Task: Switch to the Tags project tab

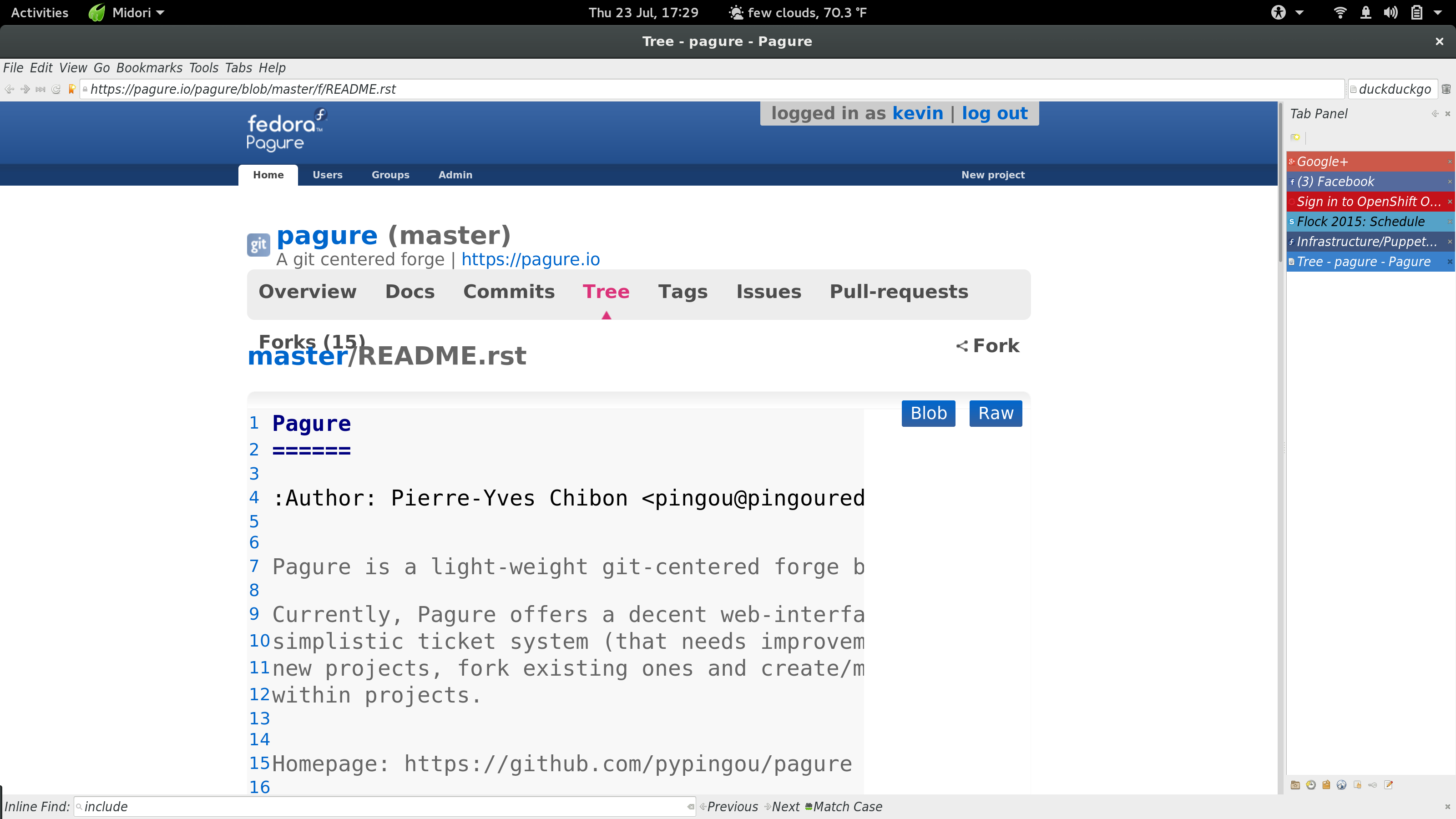Action: coord(683,292)
